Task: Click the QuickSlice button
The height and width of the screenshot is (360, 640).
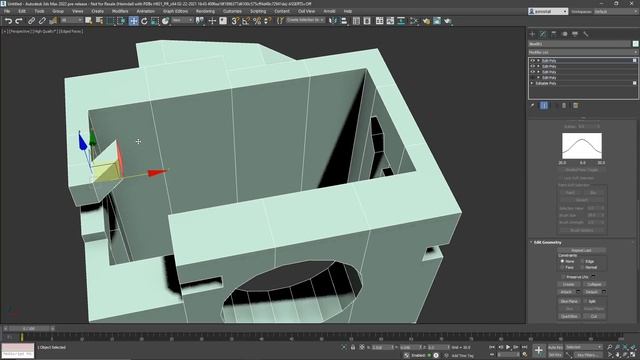Action: click(569, 316)
